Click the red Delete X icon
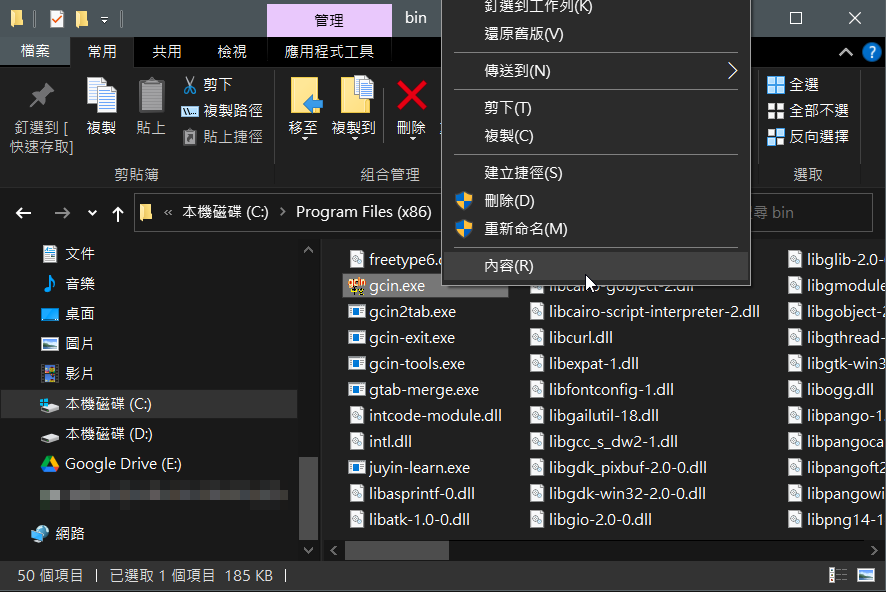This screenshot has height=592, width=886. [411, 96]
